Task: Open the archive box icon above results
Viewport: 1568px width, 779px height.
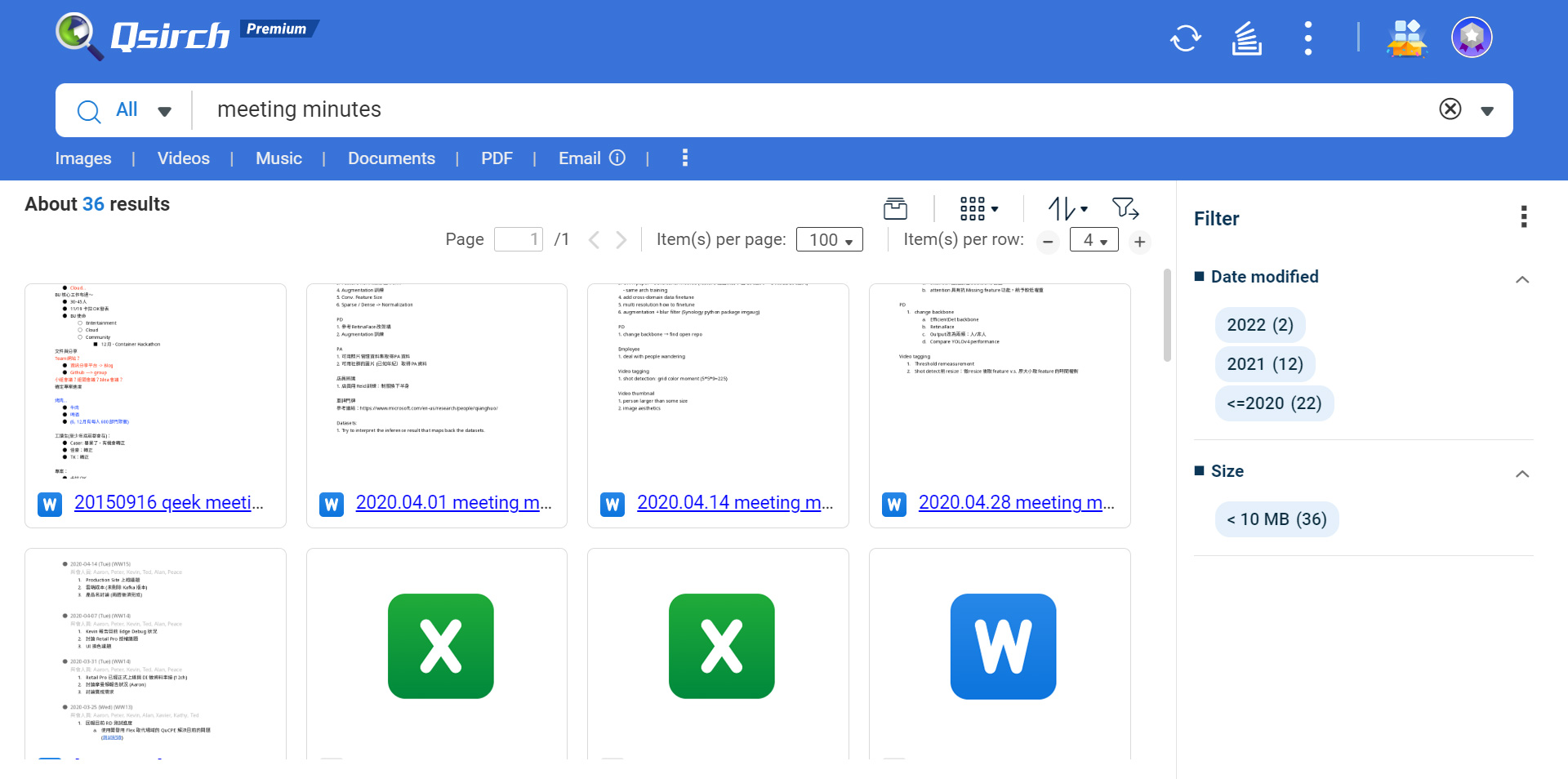Action: point(895,209)
